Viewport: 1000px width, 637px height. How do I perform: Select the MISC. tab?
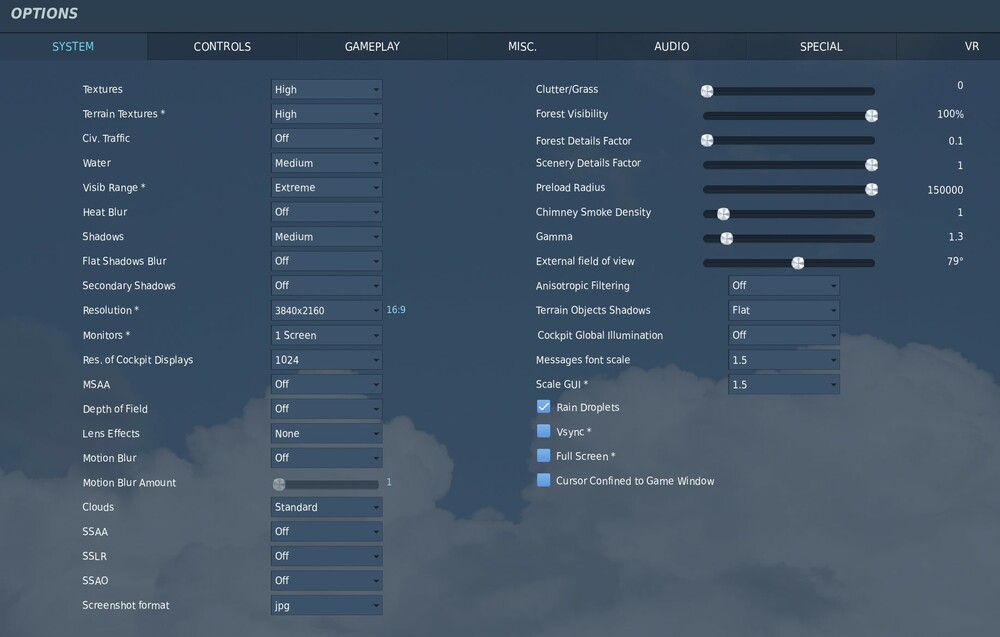pos(522,47)
